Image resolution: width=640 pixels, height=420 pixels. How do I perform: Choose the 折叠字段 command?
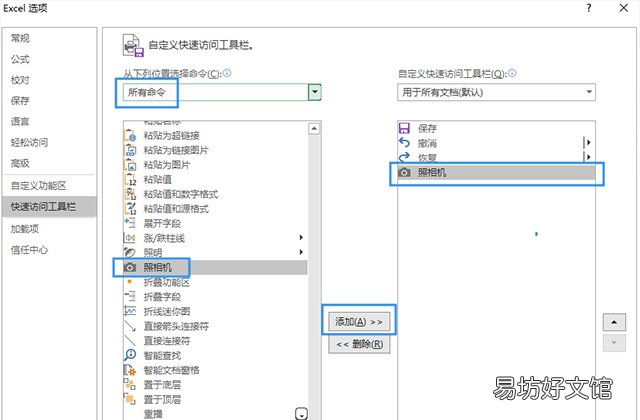215,297
